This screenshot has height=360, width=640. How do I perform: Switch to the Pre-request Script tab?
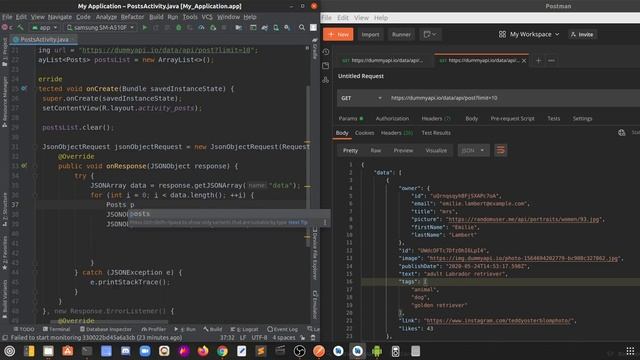pyautogui.click(x=512, y=118)
